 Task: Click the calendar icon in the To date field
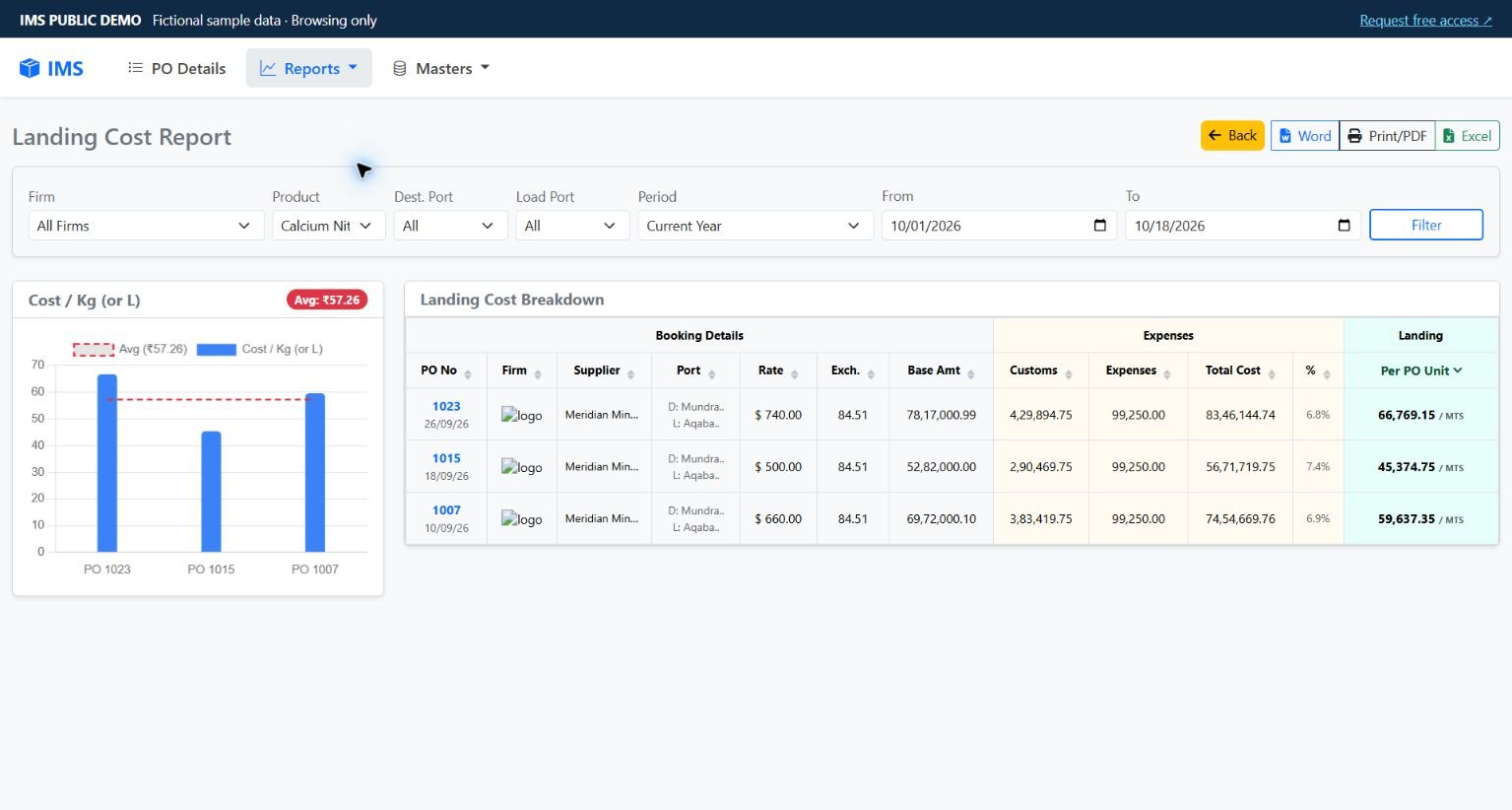click(1344, 226)
